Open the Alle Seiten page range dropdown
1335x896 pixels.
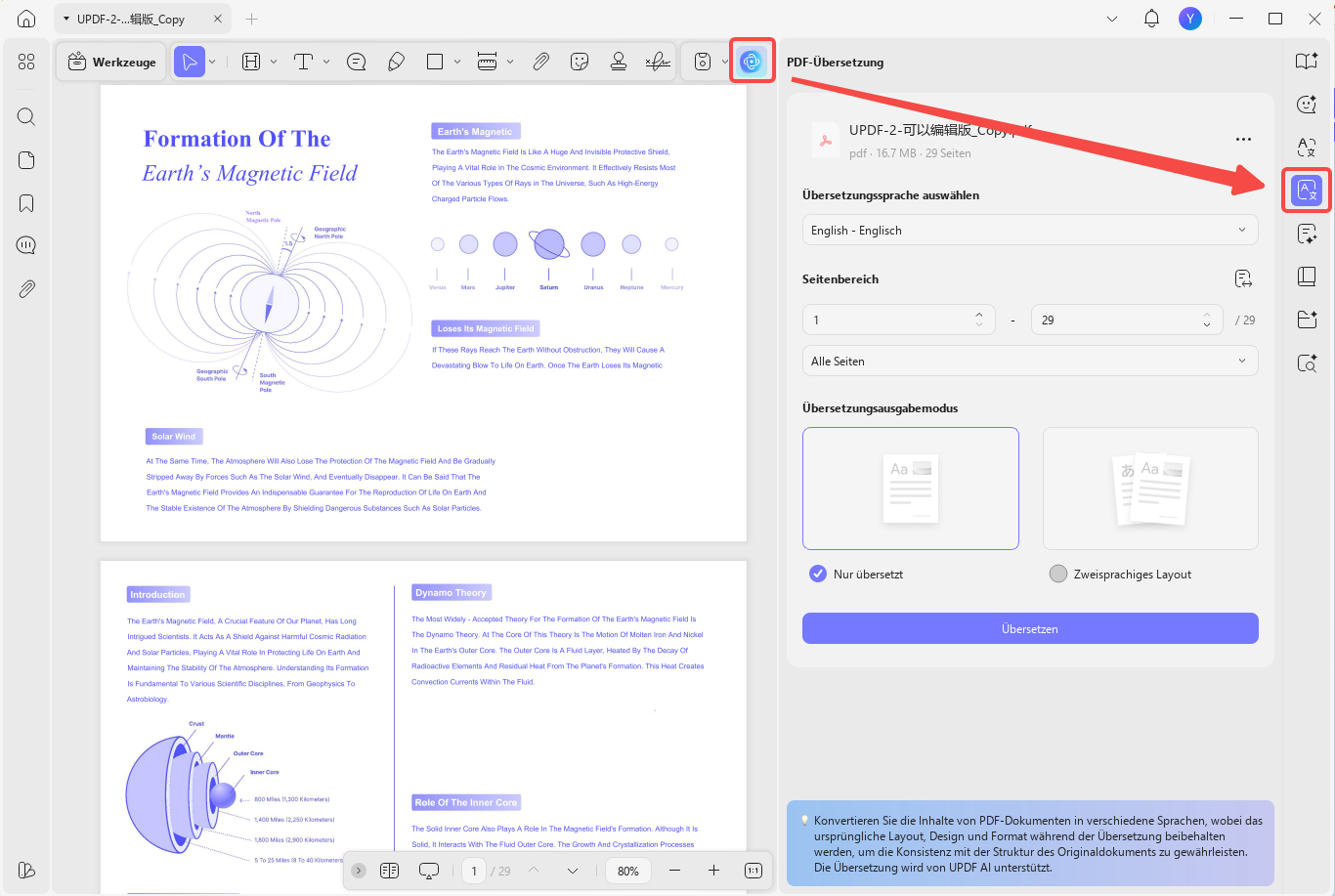(1030, 361)
